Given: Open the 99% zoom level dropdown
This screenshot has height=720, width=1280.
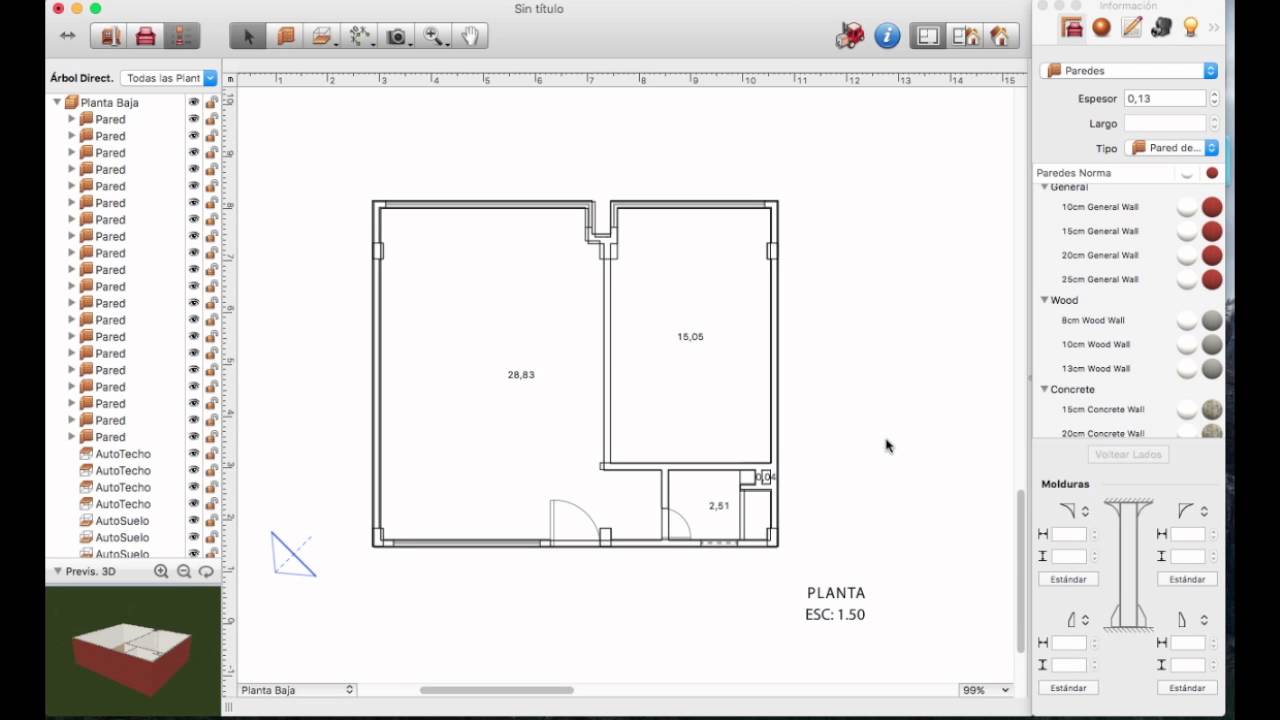Looking at the screenshot, I should (x=985, y=690).
